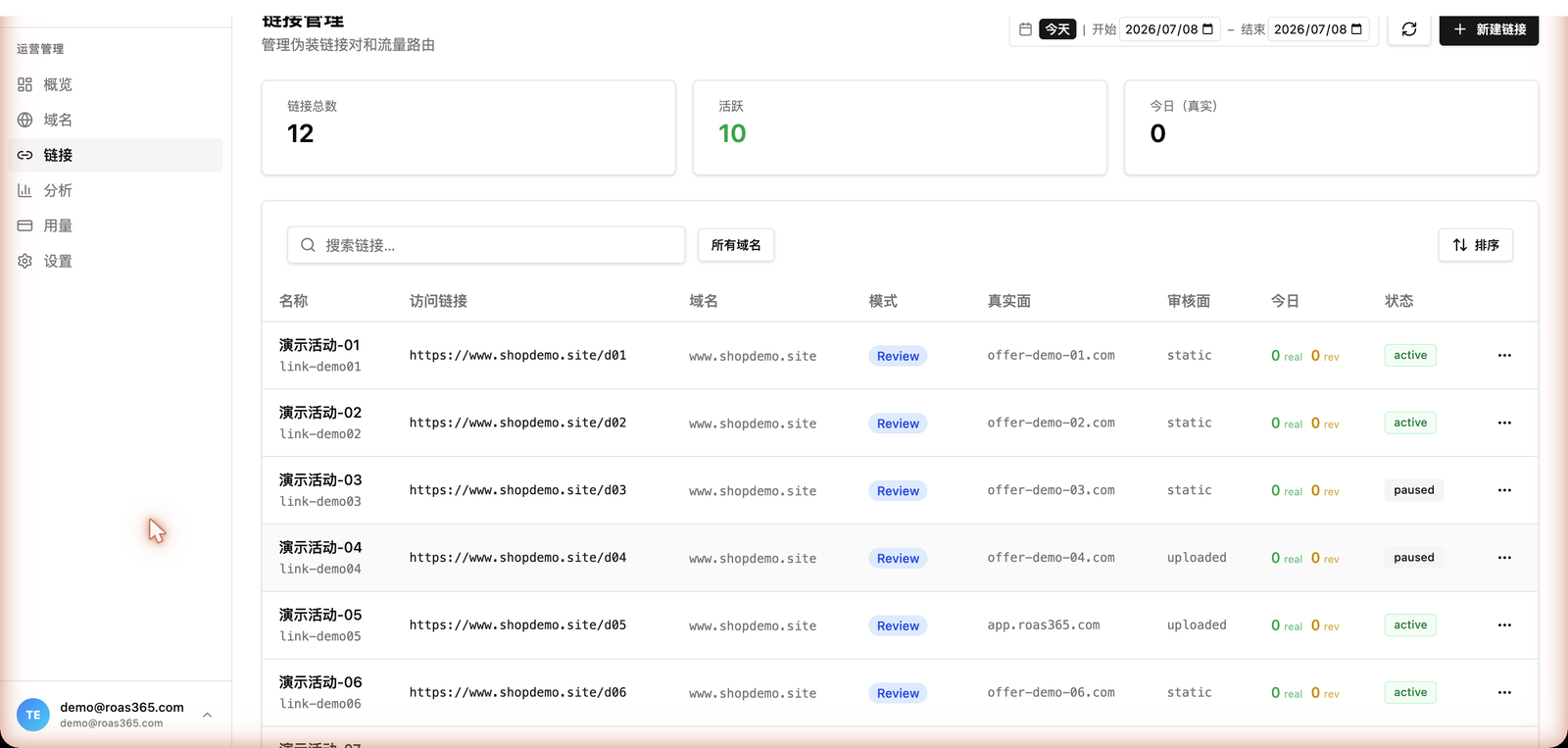
Task: Click Review badge for 演示活动-06
Action: pos(898,693)
